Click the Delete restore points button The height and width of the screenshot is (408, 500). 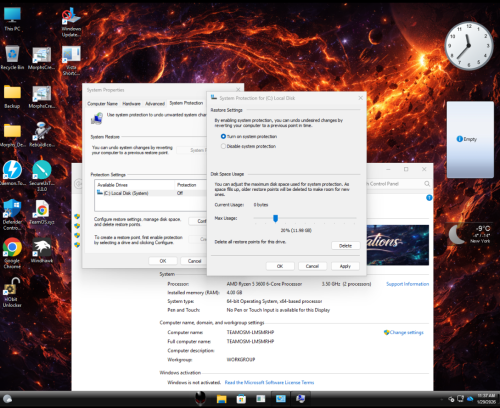pos(345,246)
